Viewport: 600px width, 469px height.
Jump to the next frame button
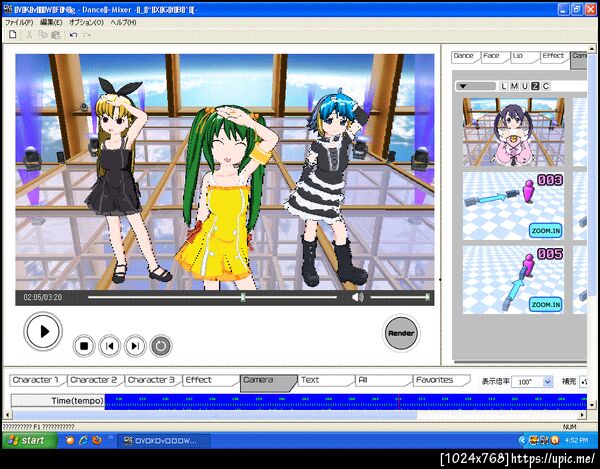point(135,346)
